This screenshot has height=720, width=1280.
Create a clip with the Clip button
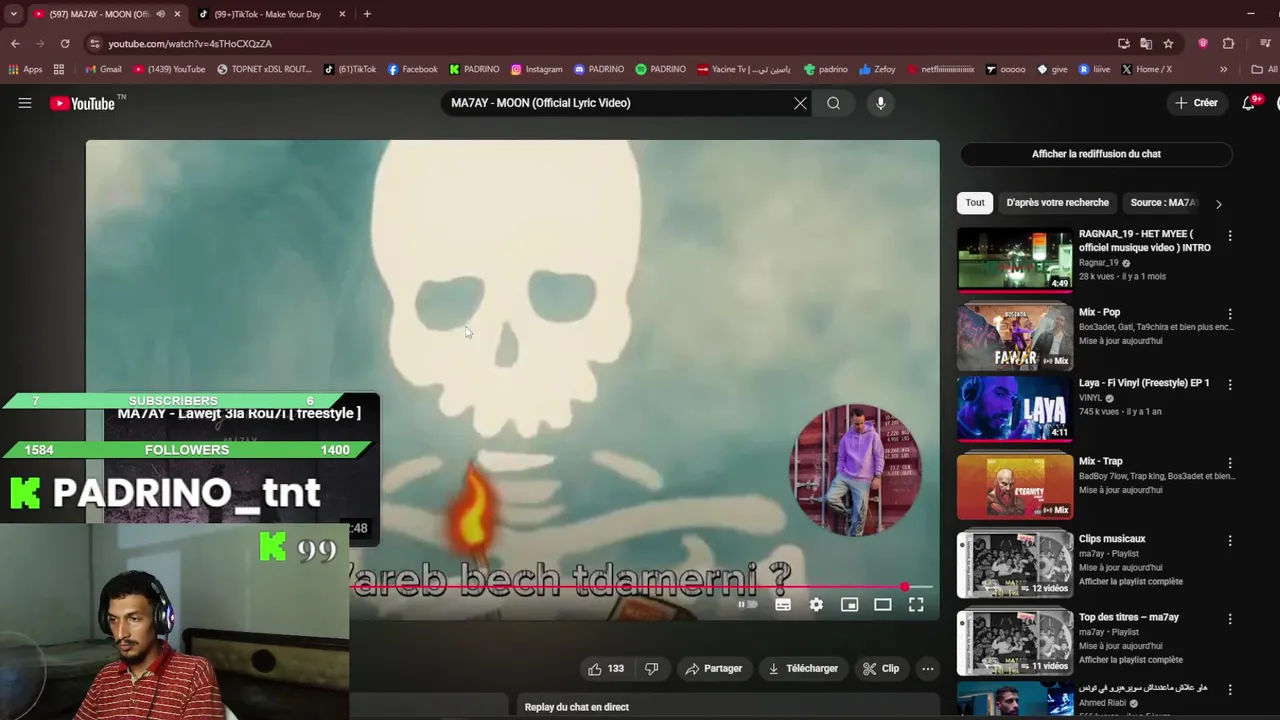point(881,669)
